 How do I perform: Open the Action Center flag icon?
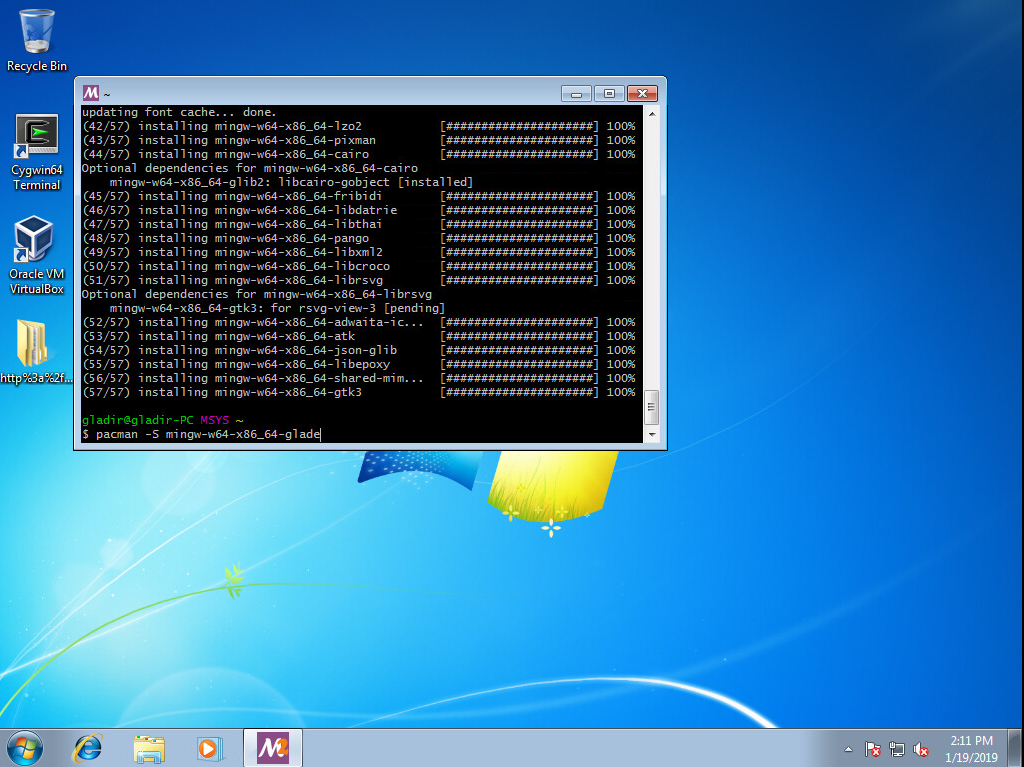872,749
